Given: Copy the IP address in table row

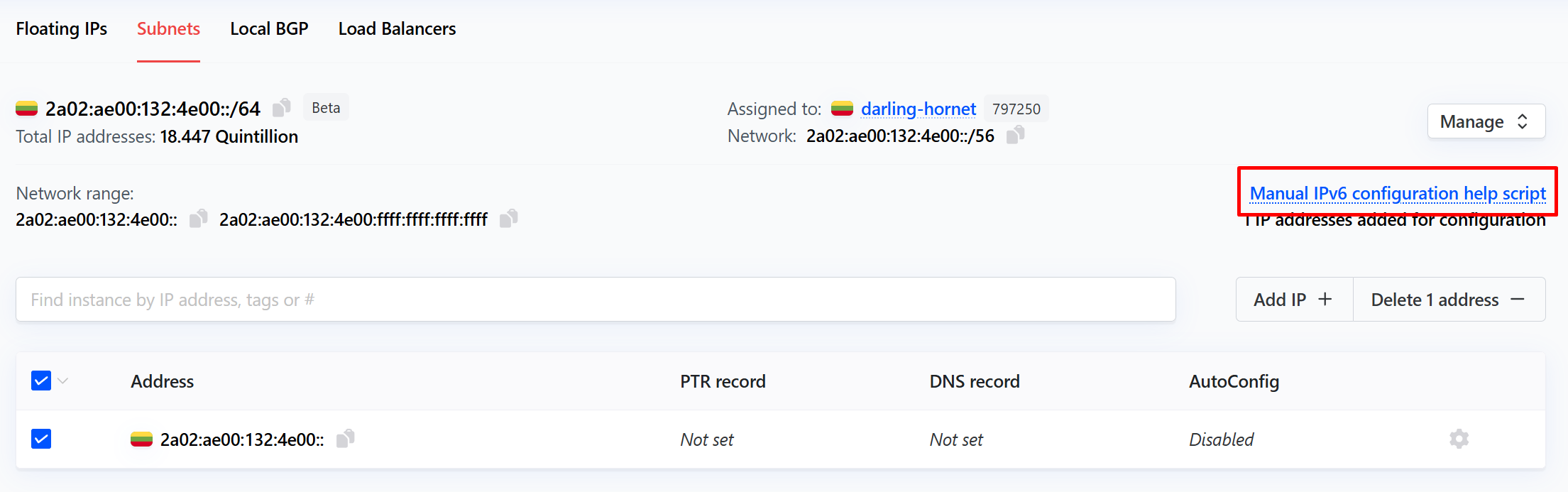Looking at the screenshot, I should (346, 439).
